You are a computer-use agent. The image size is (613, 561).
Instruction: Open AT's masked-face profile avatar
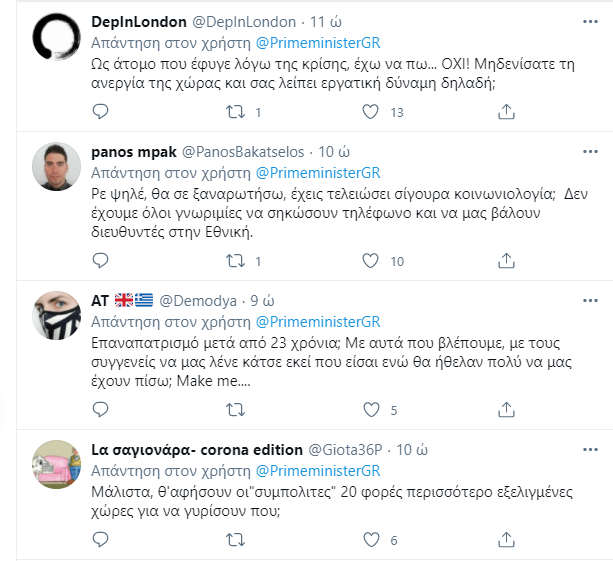click(57, 318)
